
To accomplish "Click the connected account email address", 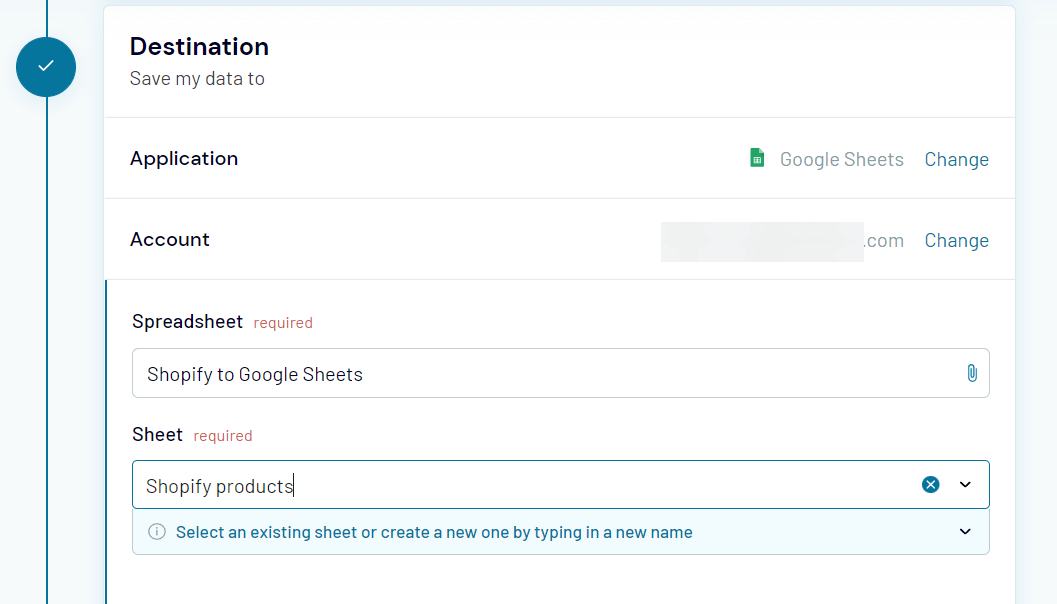I will point(781,240).
